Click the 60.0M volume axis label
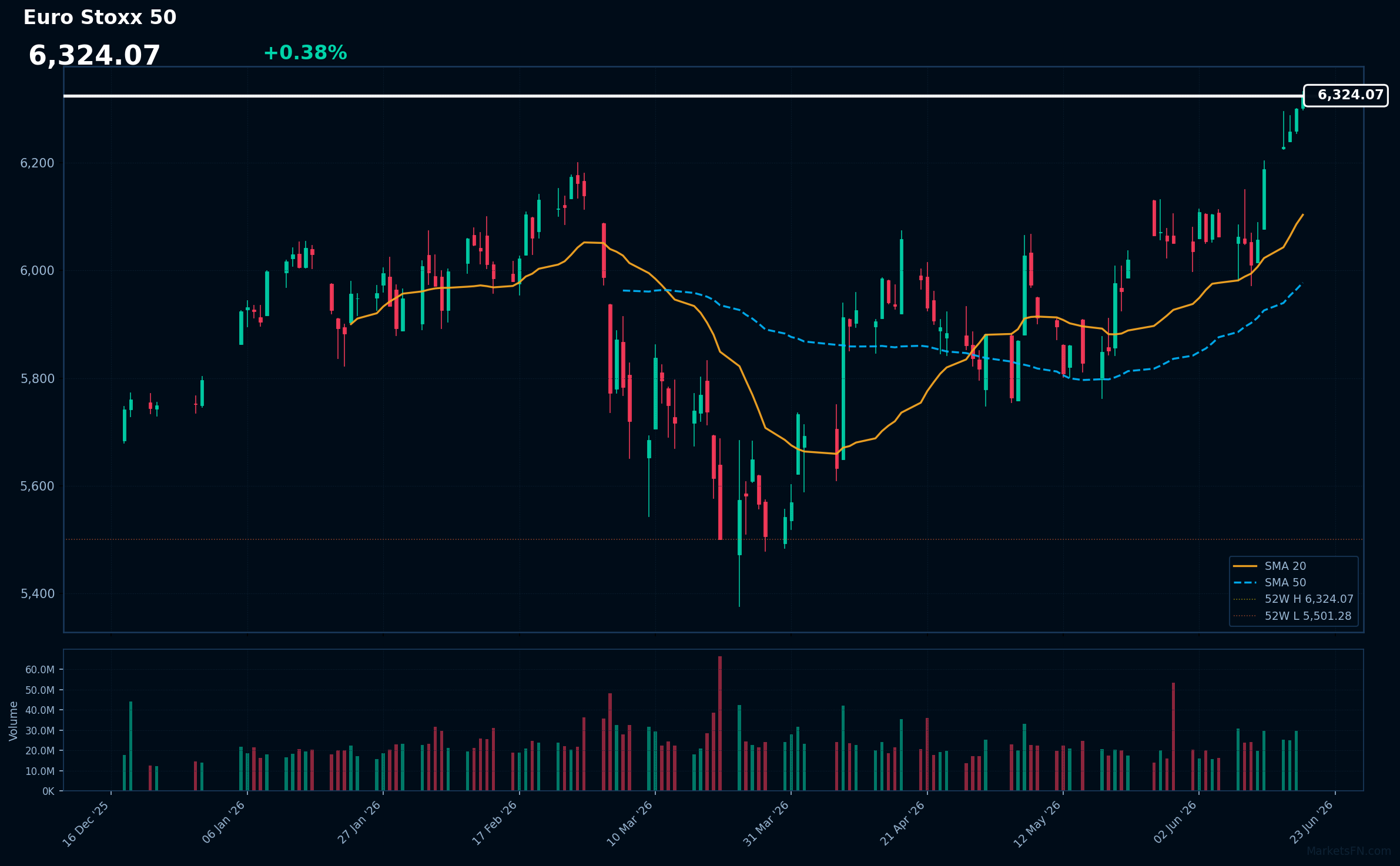 click(40, 670)
